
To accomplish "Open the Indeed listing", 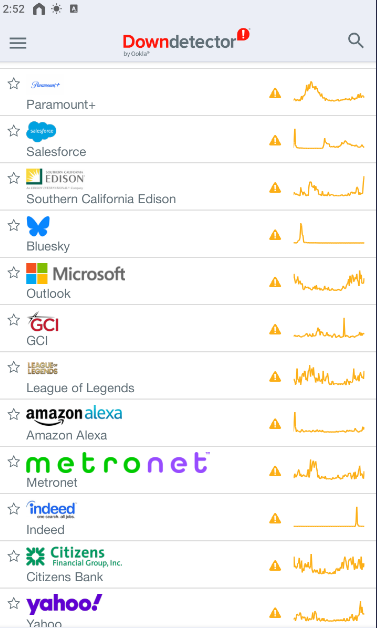I will coord(188,517).
